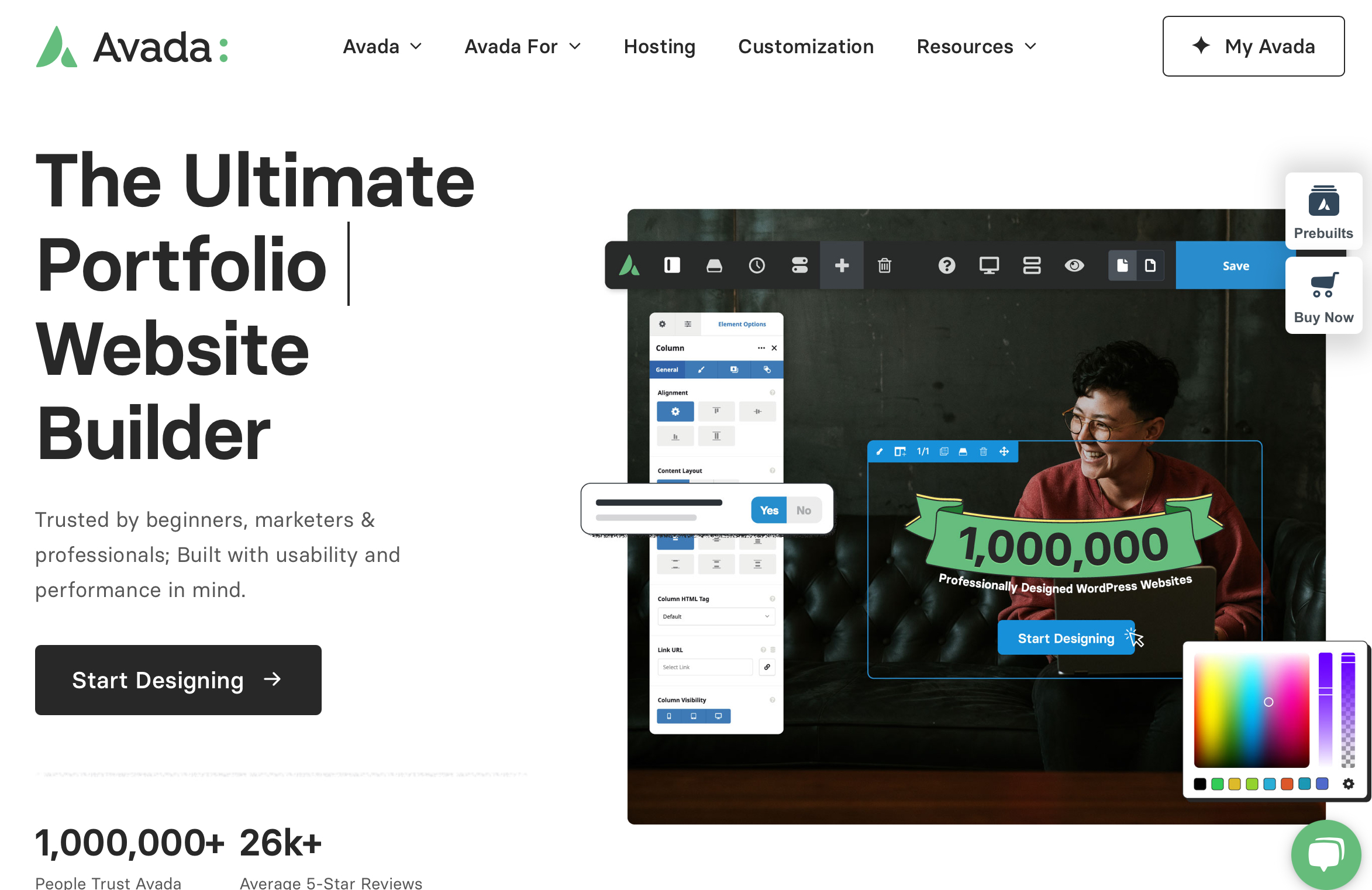Image resolution: width=1372 pixels, height=890 pixels.
Task: Click the link chain icon beside Select Link
Action: 767,667
